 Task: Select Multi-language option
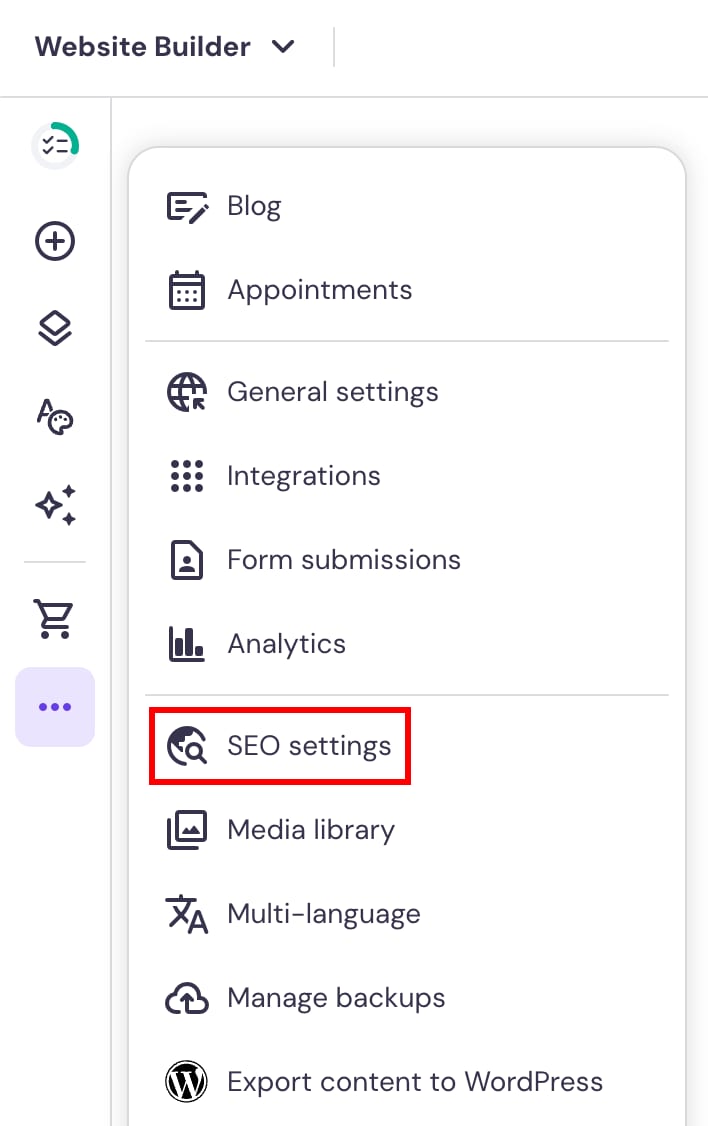[406, 914]
